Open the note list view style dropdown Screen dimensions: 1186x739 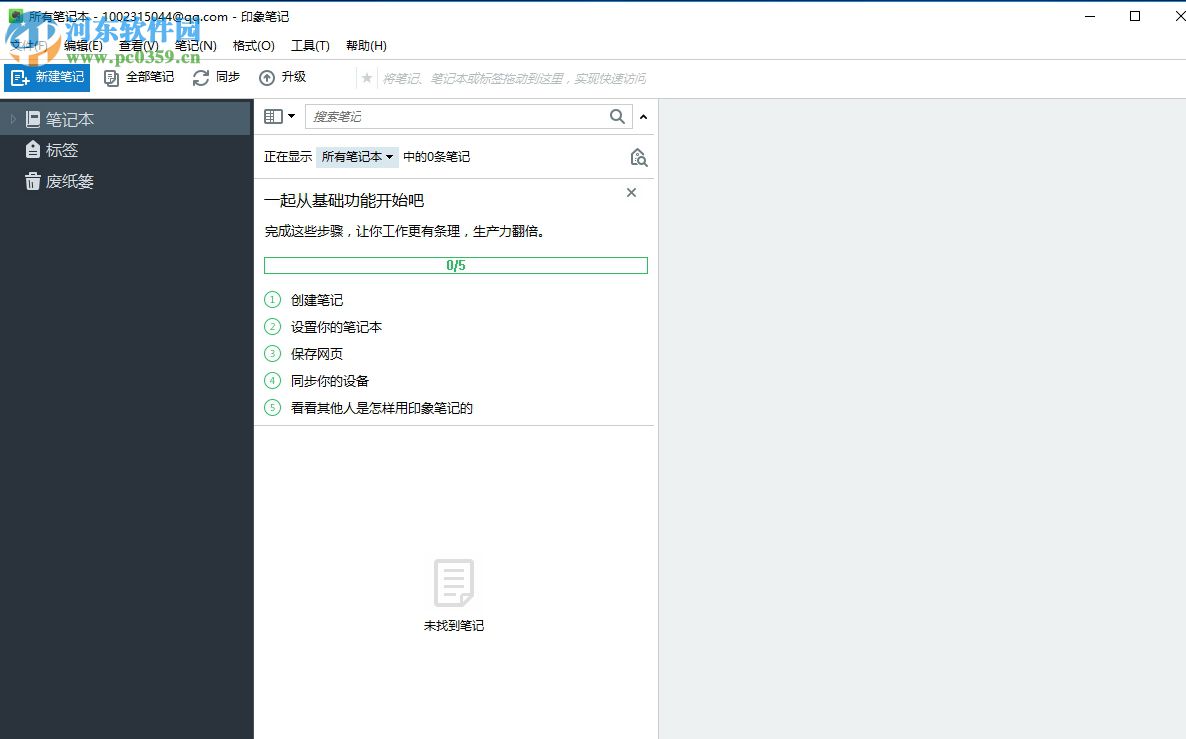pyautogui.click(x=278, y=116)
